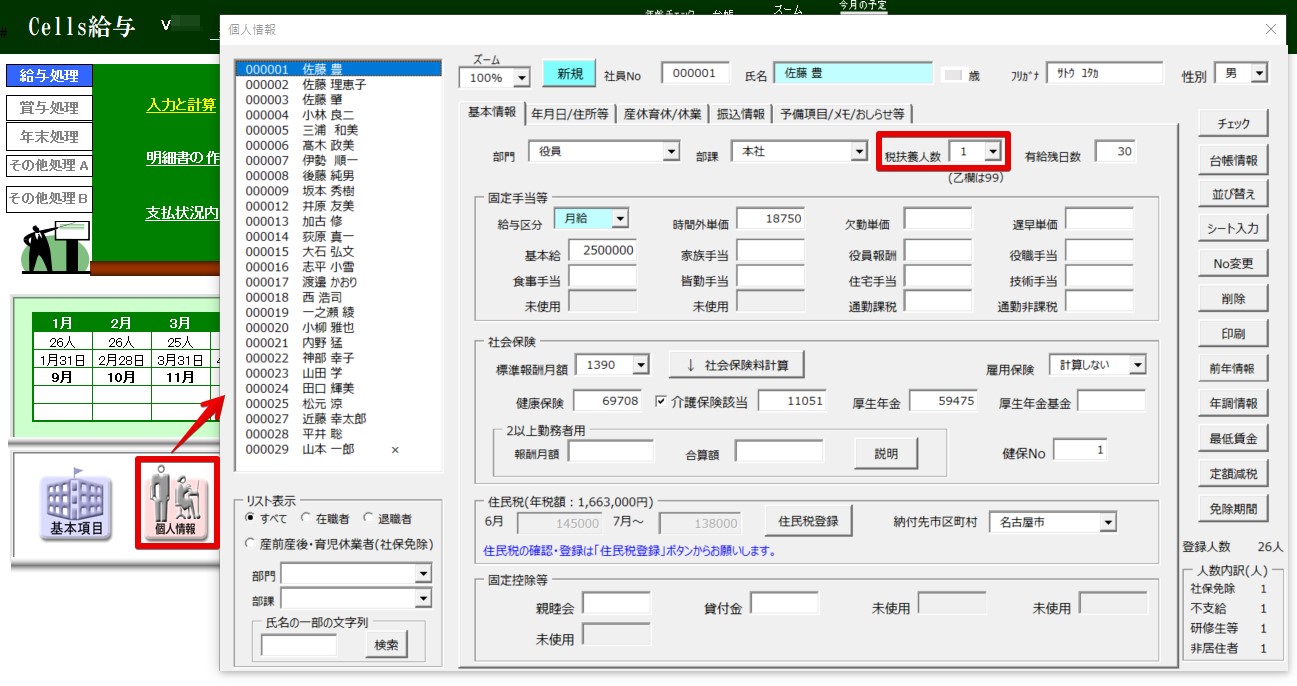Select employee 000010 井原 友美
This screenshot has height=686, width=1297.
(339, 206)
